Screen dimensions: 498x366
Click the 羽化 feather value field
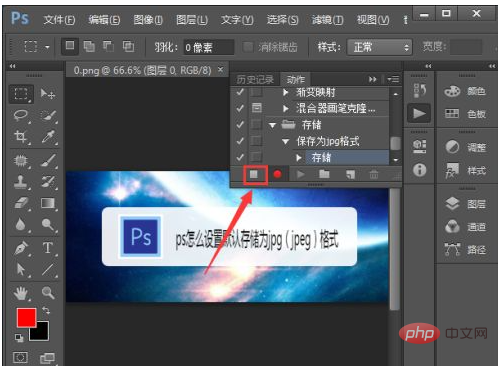[x=209, y=47]
